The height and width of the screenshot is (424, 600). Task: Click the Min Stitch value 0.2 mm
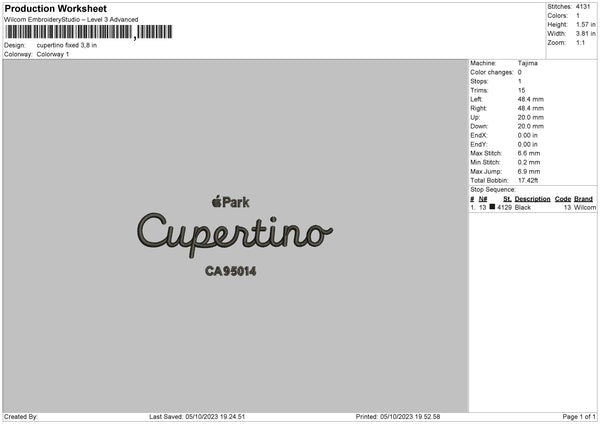(x=529, y=163)
